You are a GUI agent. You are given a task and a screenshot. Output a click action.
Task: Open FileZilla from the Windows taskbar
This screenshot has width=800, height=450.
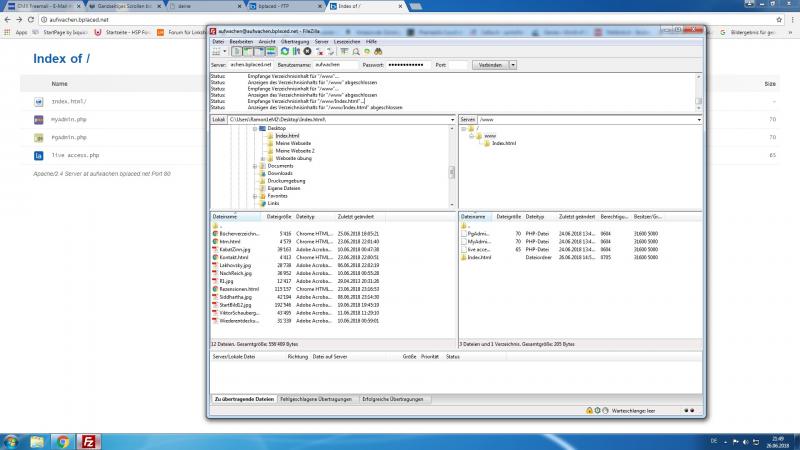(x=89, y=440)
